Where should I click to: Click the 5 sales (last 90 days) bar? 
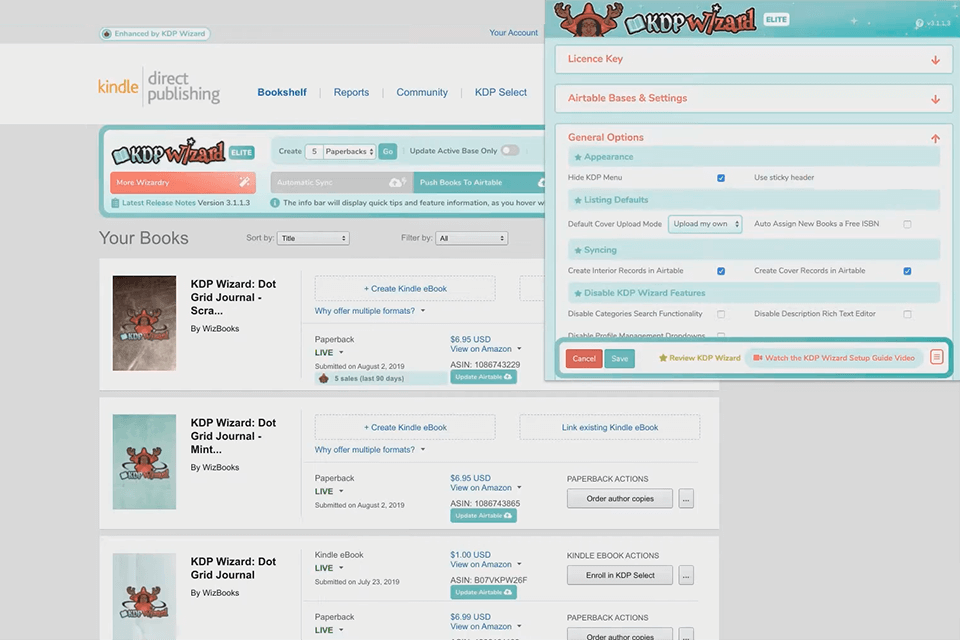pyautogui.click(x=381, y=378)
